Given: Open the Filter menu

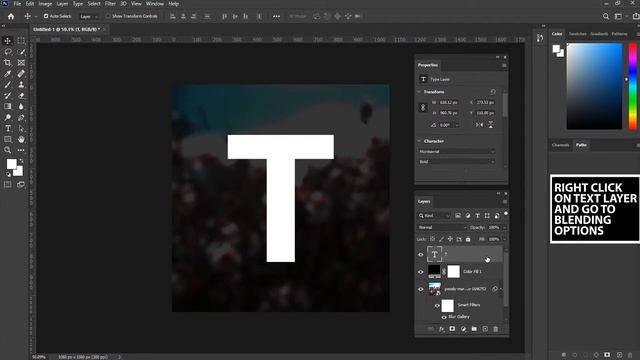Looking at the screenshot, I should pyautogui.click(x=110, y=4).
